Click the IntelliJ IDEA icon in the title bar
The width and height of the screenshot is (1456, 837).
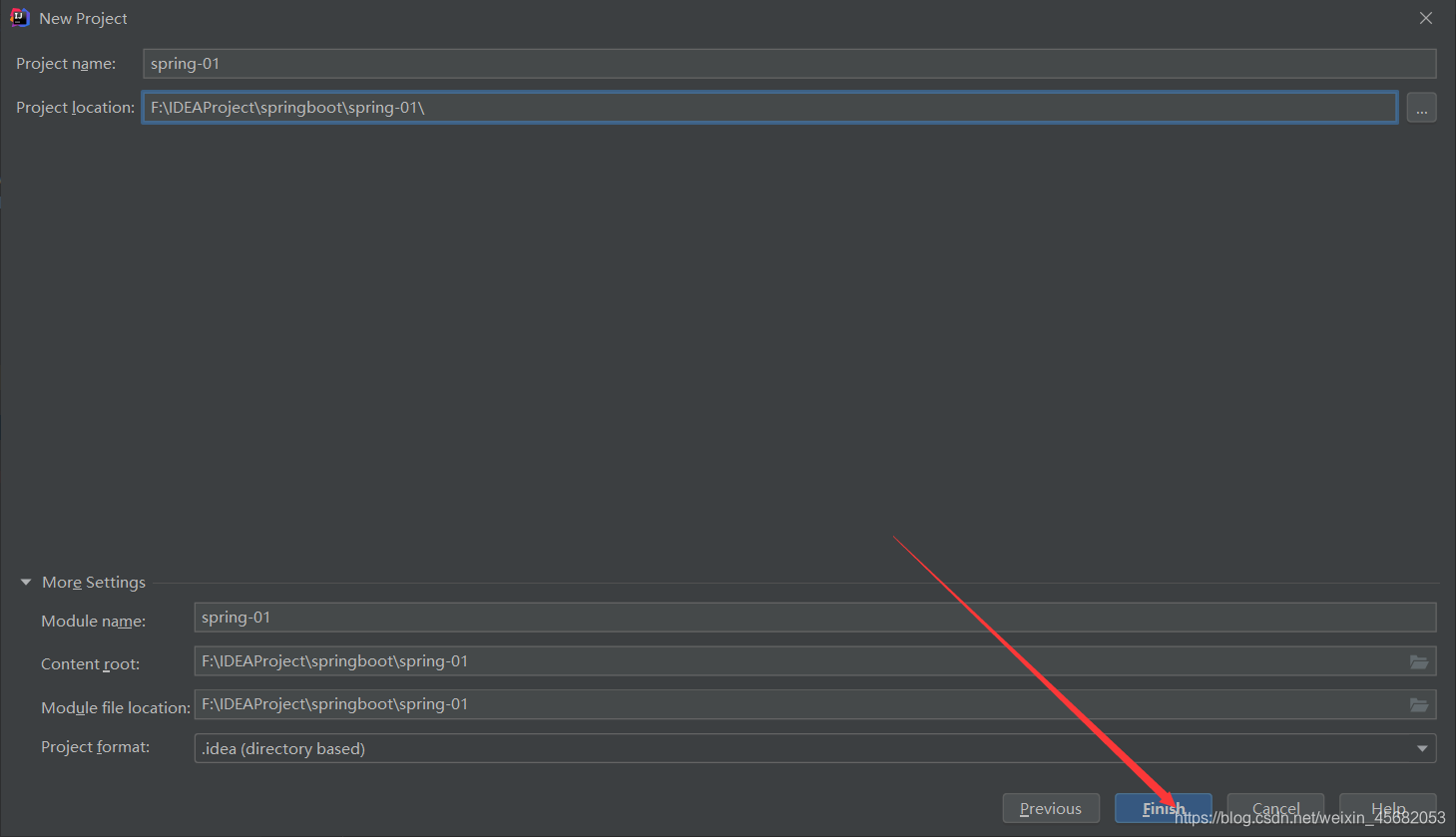[x=19, y=18]
